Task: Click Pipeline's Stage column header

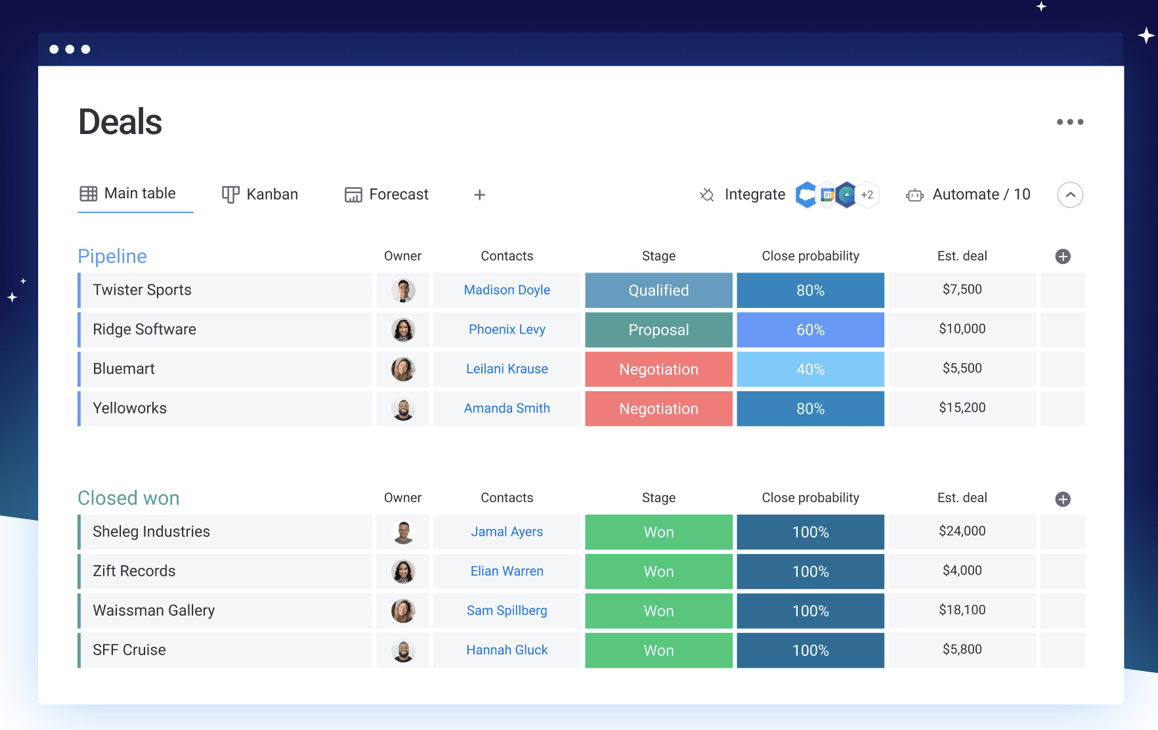Action: click(659, 256)
